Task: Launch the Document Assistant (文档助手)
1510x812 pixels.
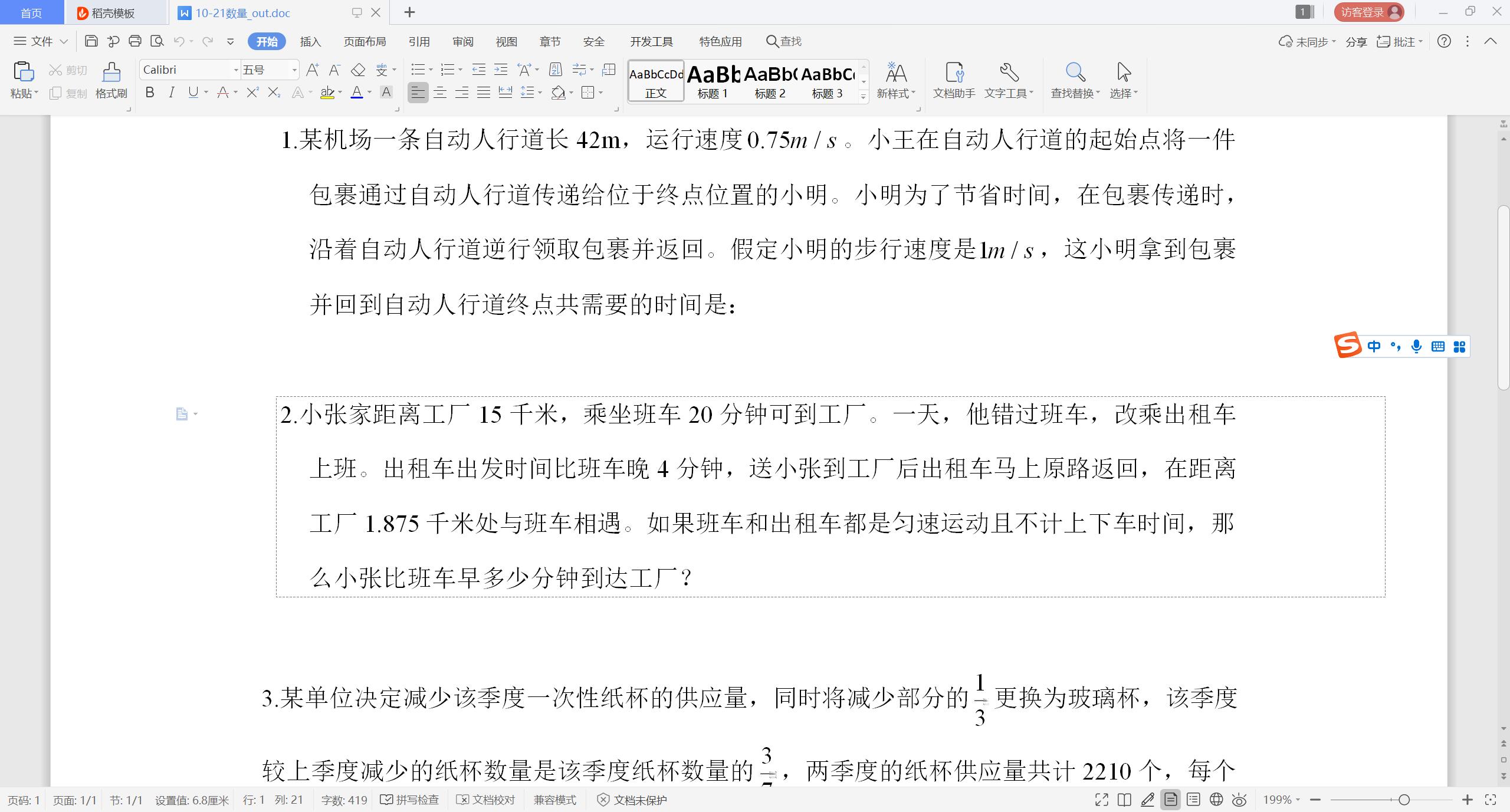Action: (953, 80)
